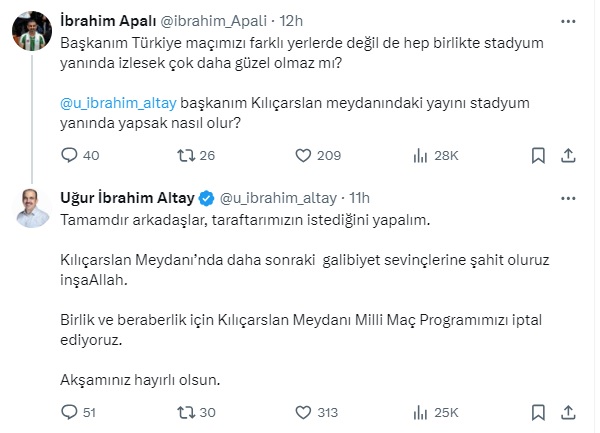Retweet İbrahim Apalı's tweet
The image size is (600, 433).
(185, 155)
